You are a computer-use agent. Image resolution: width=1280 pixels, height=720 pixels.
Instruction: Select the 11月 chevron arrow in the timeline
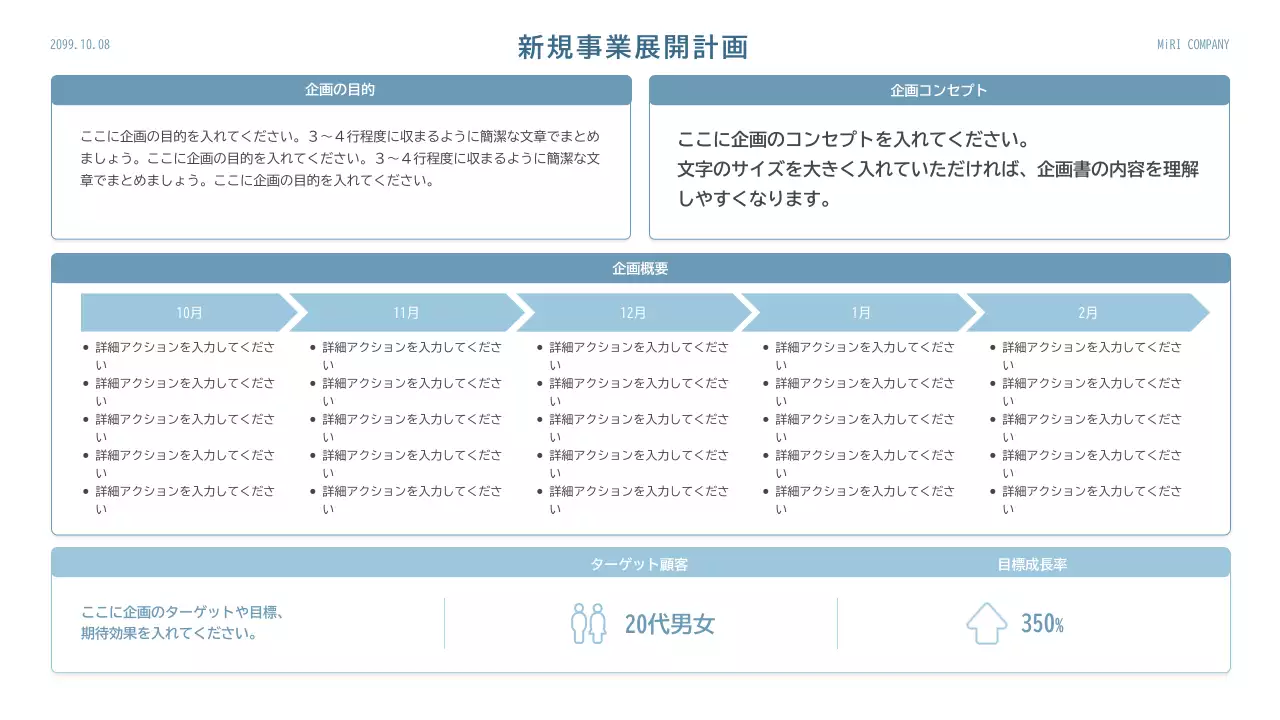408,311
